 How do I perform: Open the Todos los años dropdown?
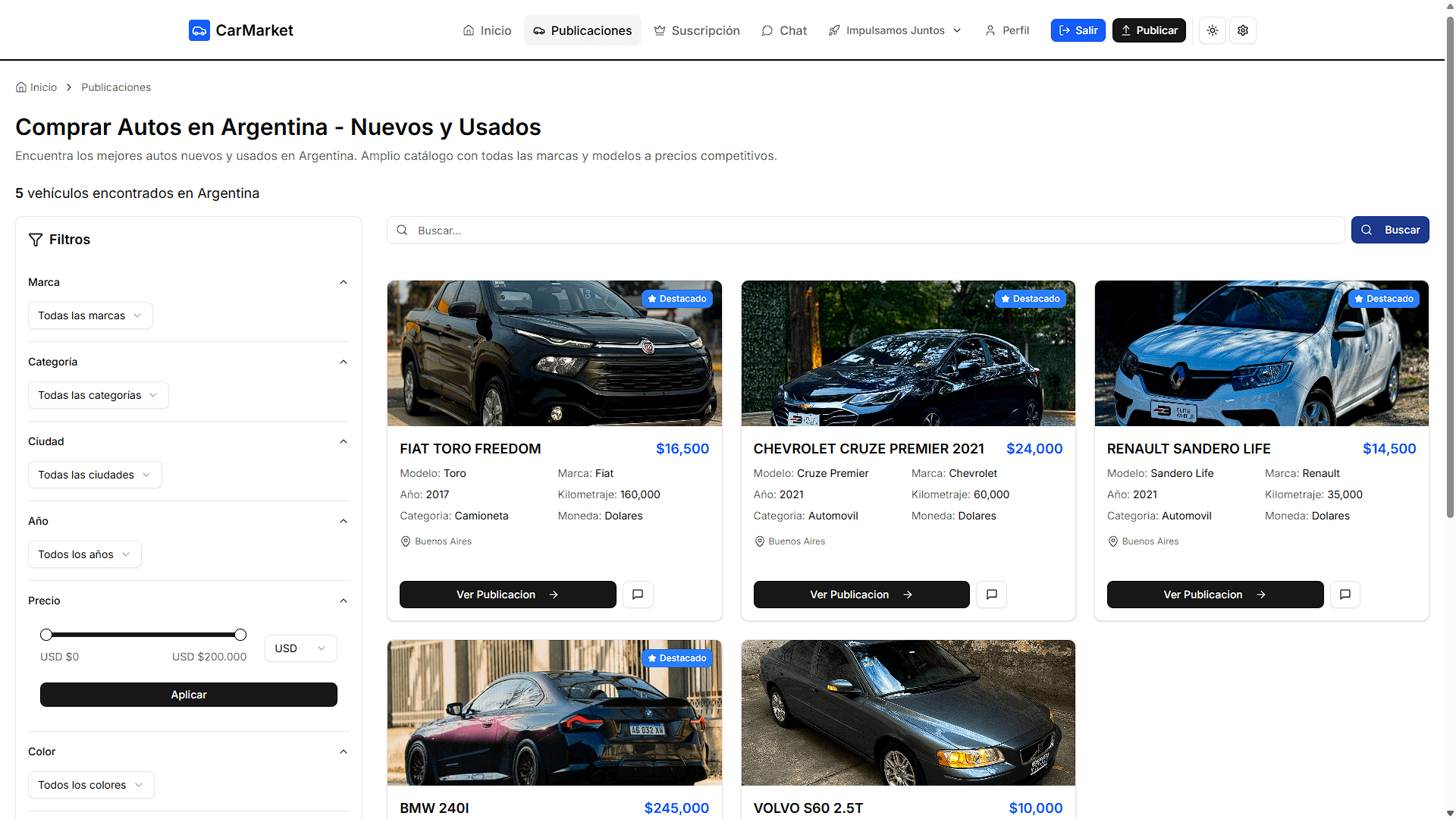[84, 554]
